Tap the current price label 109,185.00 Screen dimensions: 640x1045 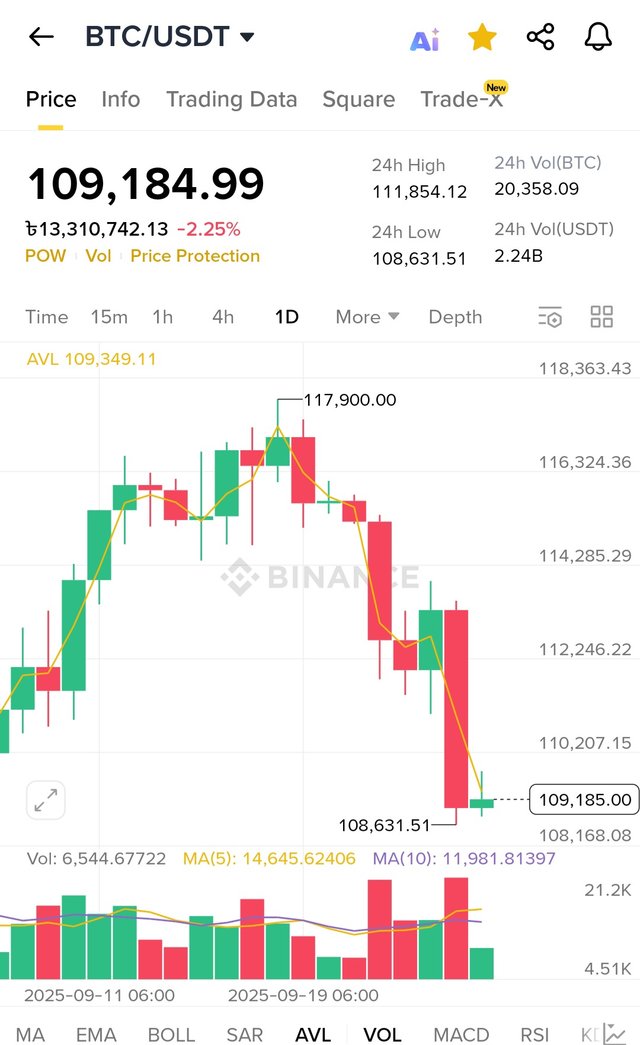click(x=584, y=799)
